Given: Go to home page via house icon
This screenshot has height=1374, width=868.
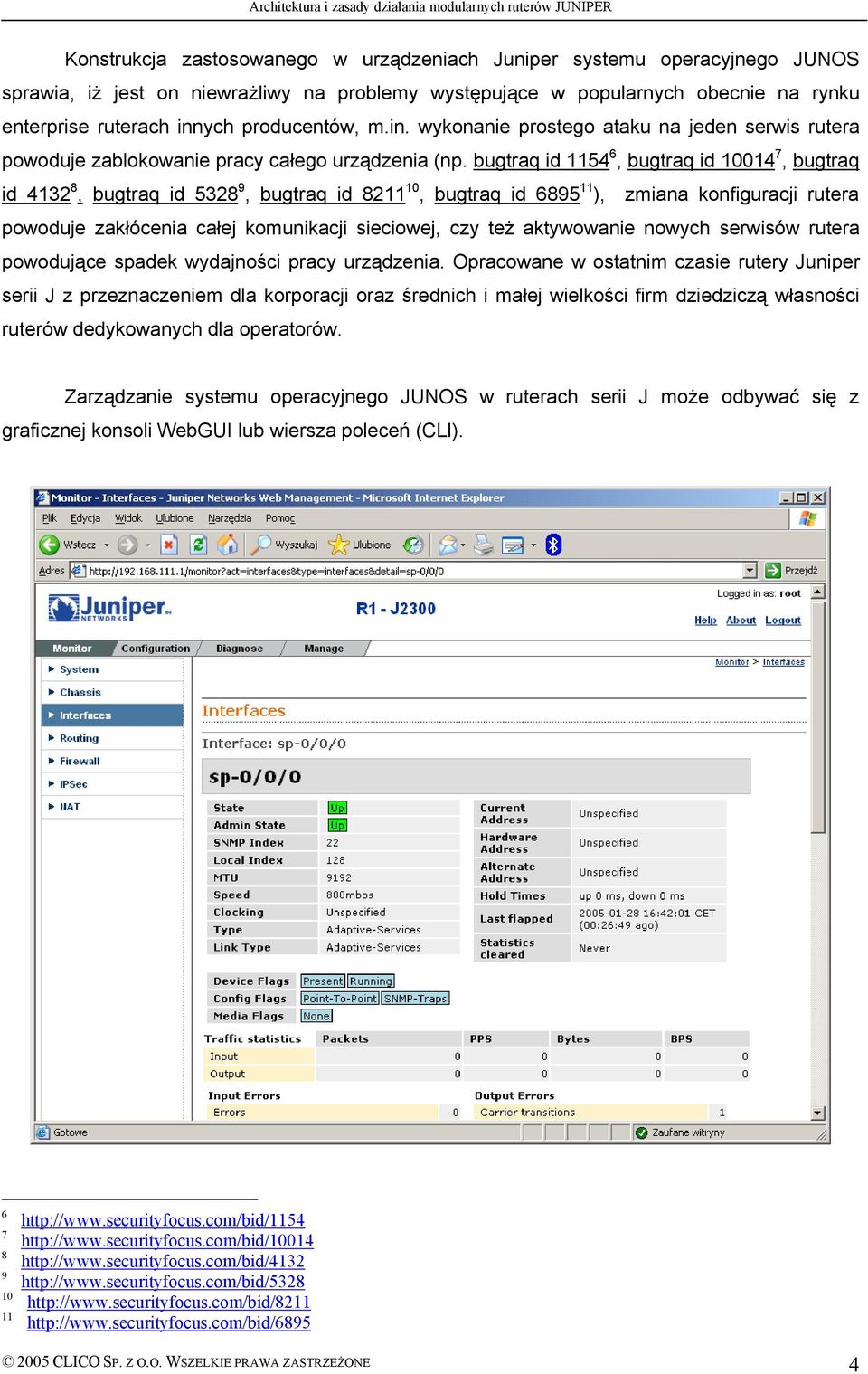Looking at the screenshot, I should 227,545.
